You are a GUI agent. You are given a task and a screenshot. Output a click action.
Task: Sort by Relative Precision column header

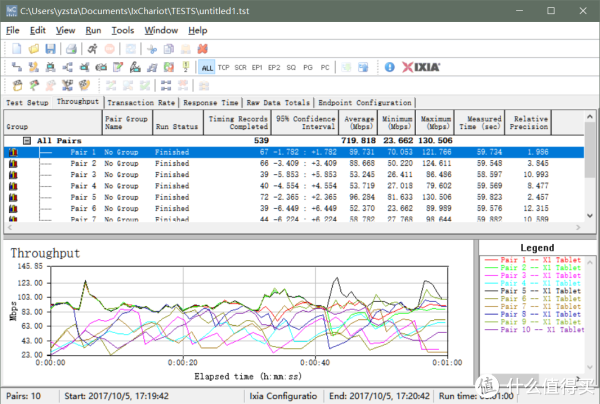[x=528, y=122]
